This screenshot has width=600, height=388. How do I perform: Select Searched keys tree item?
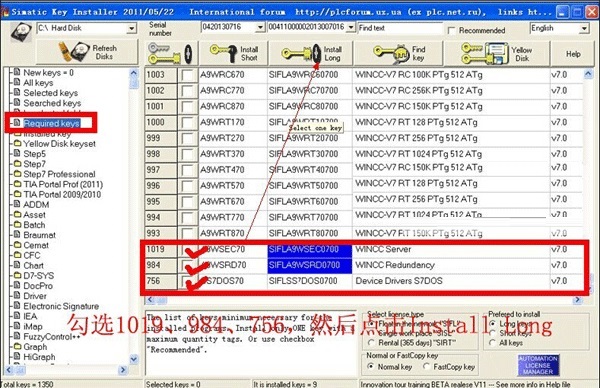52,103
